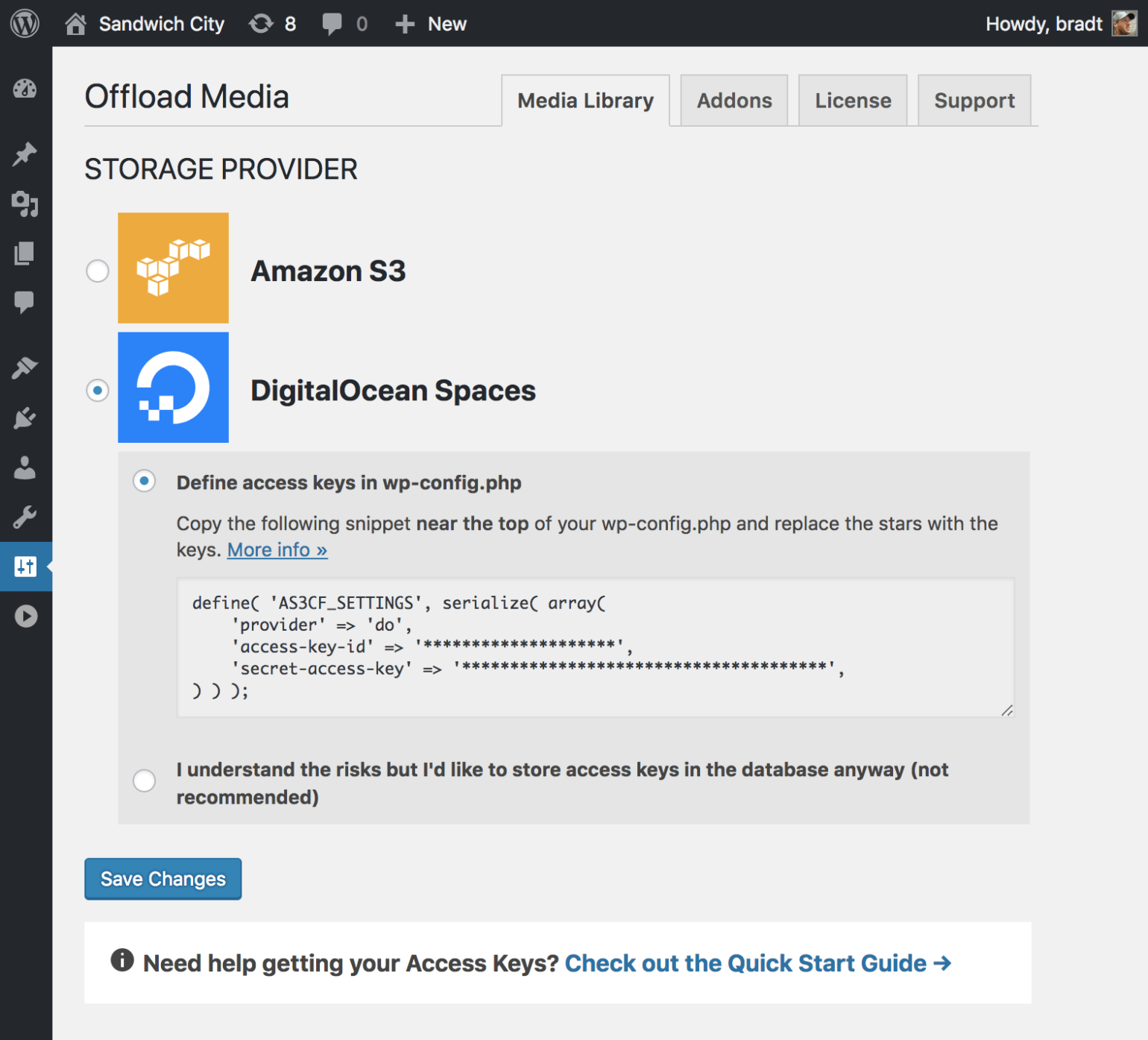The width and height of the screenshot is (1148, 1040).
Task: Open Pages sidebar icon
Action: click(25, 253)
